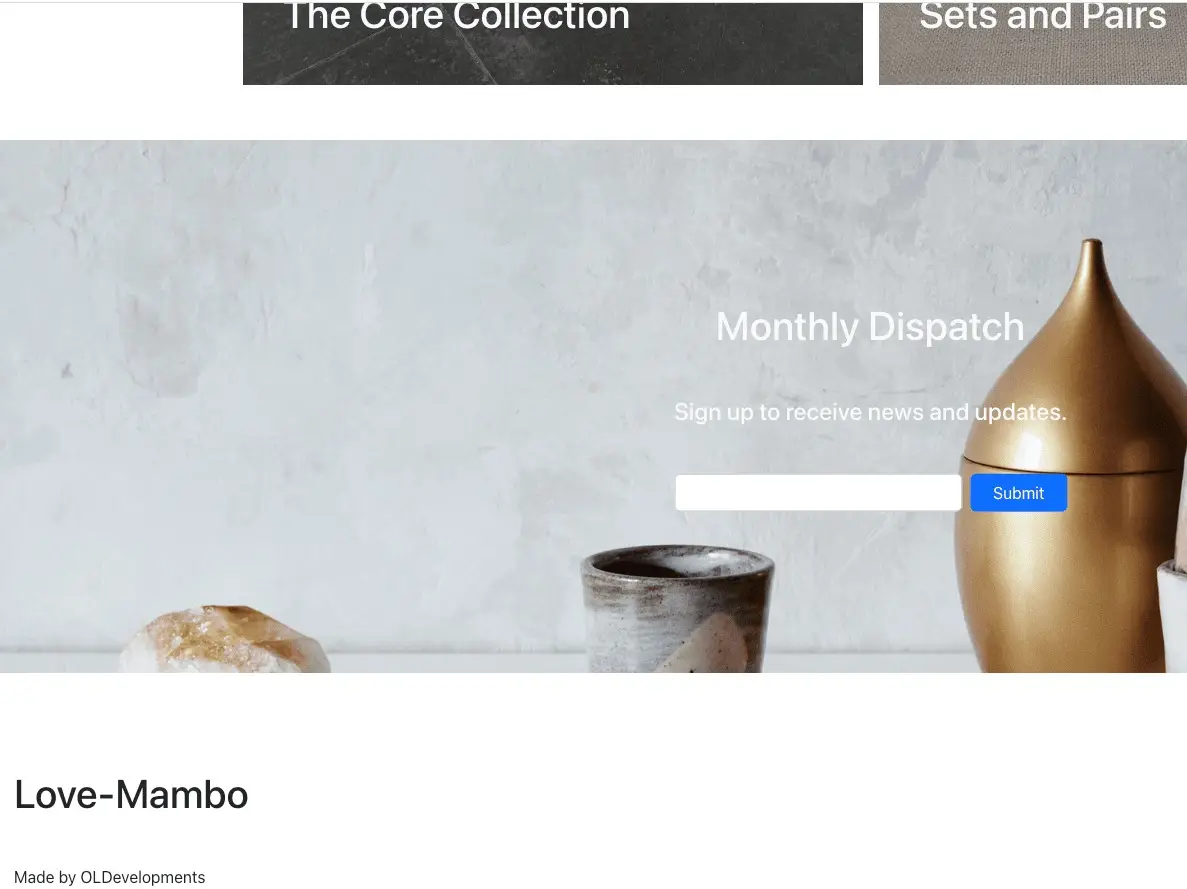Click the Sets and Pairs title text
The height and width of the screenshot is (889, 1187).
[1042, 17]
